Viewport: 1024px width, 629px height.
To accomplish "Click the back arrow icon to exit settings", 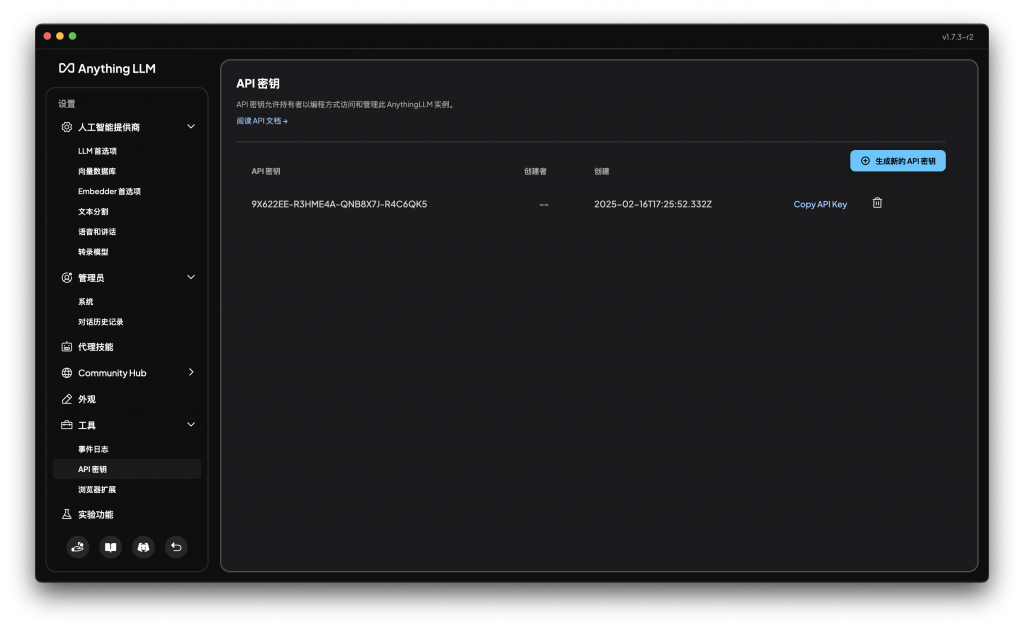I will [176, 547].
